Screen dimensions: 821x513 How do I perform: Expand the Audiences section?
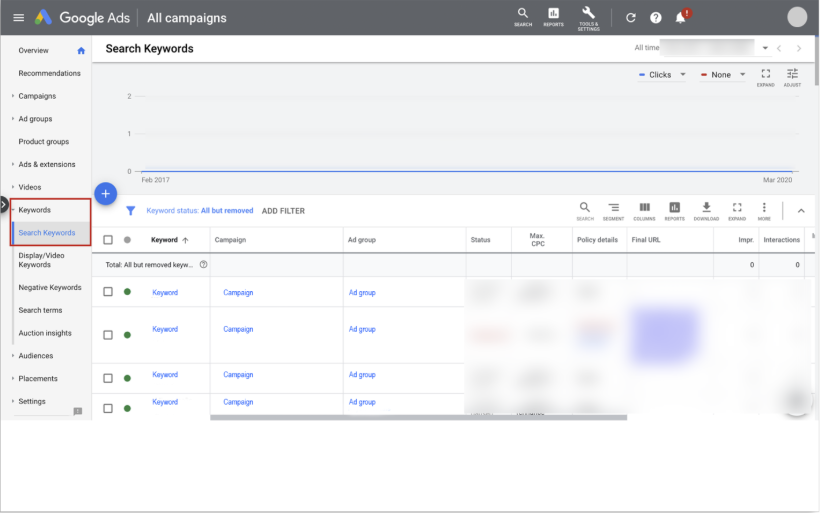tap(13, 355)
